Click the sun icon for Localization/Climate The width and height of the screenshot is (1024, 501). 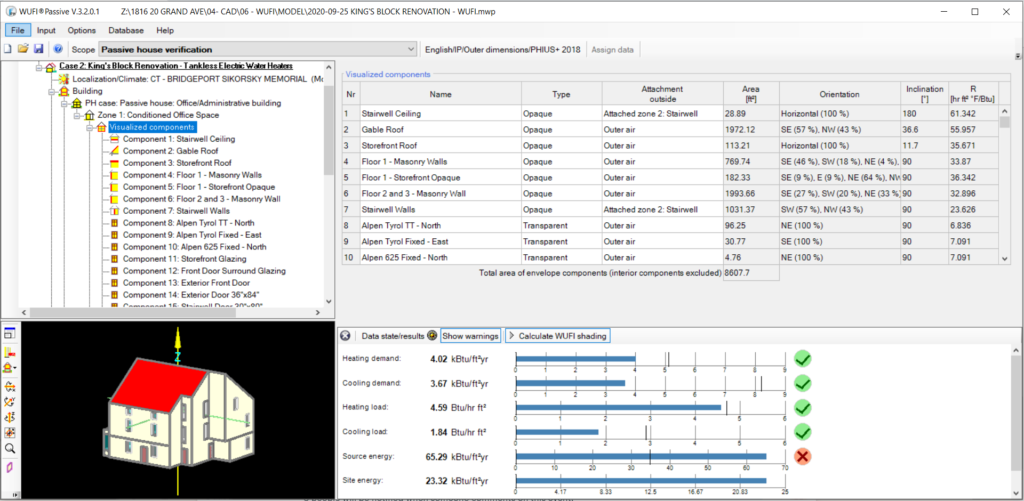click(65, 78)
